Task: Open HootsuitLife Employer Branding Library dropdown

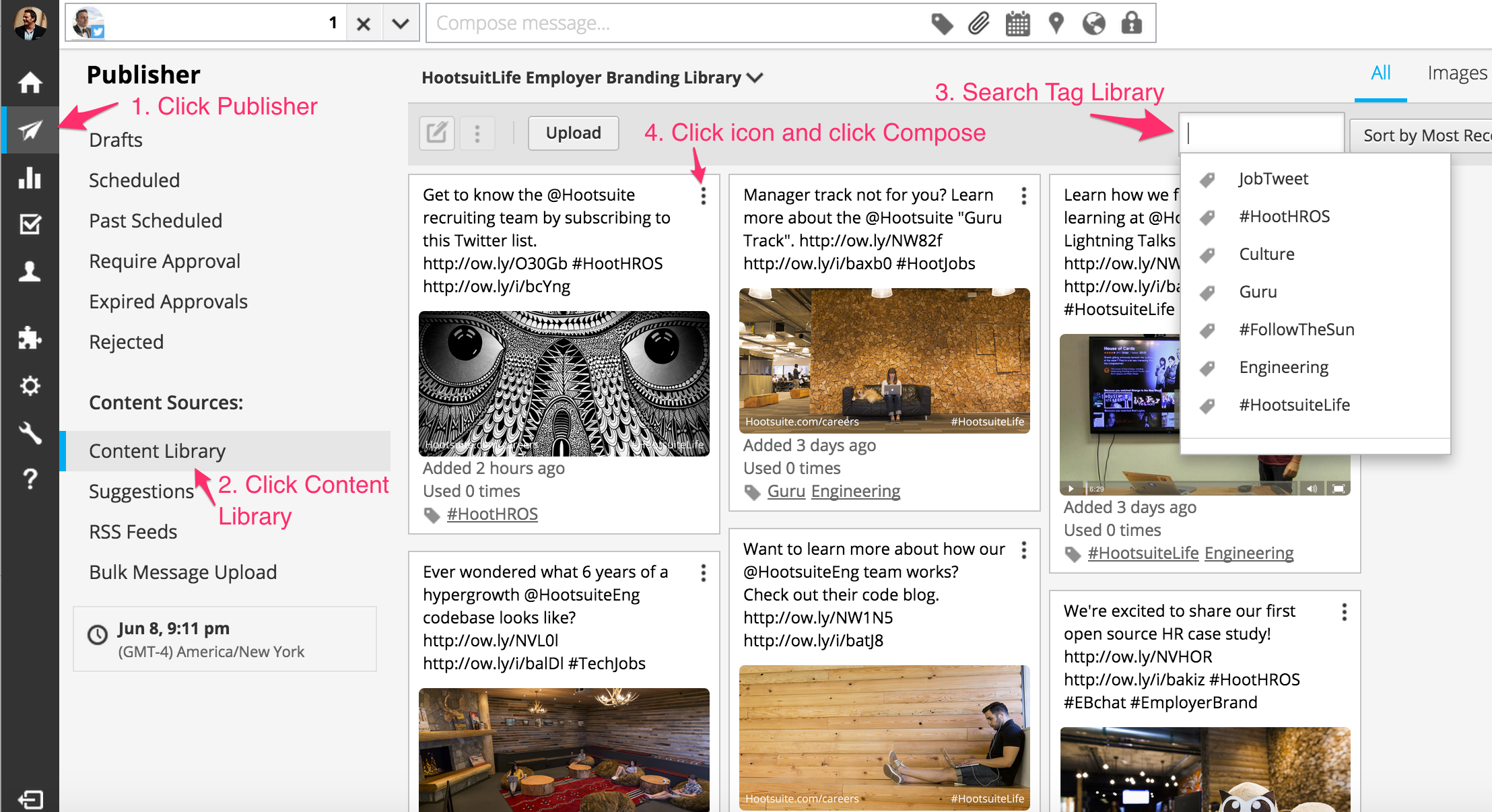Action: (592, 77)
